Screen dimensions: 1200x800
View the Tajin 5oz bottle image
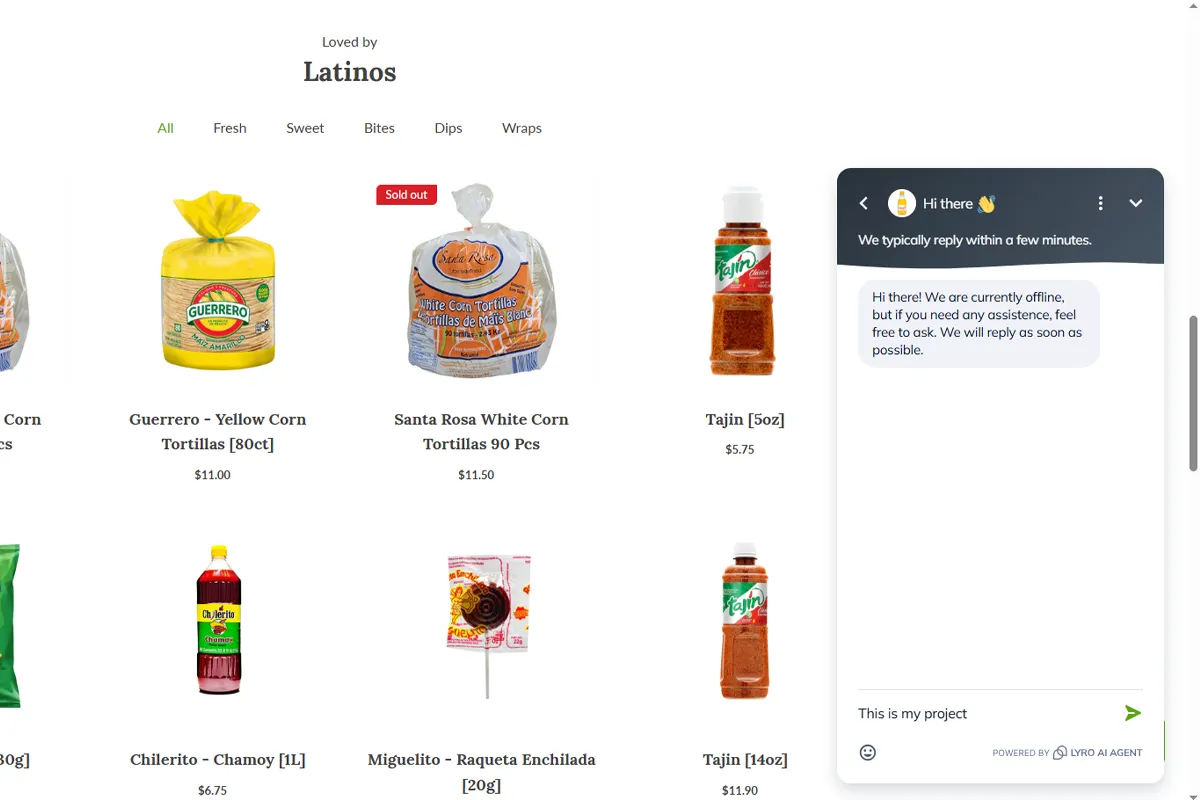pos(744,280)
